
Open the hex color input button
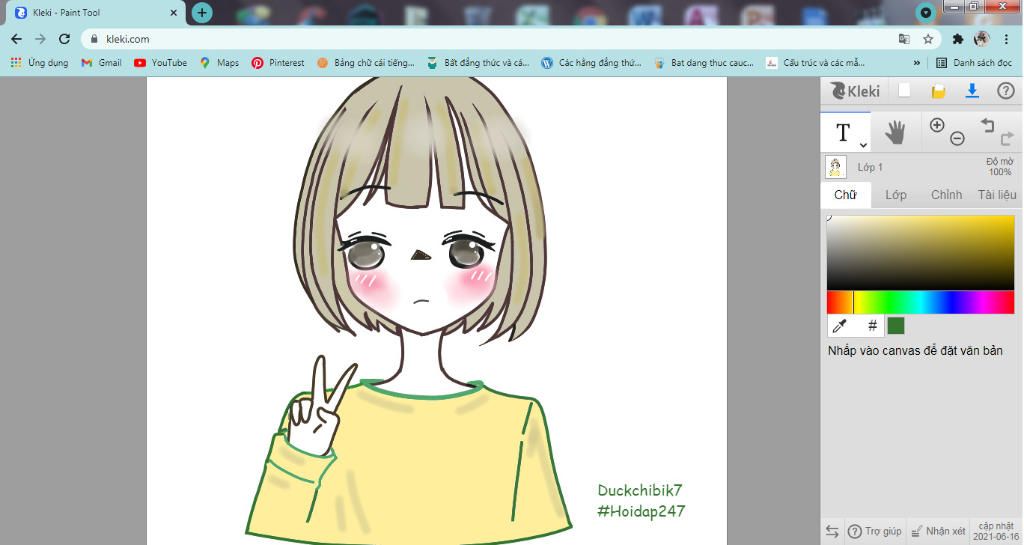pos(872,325)
